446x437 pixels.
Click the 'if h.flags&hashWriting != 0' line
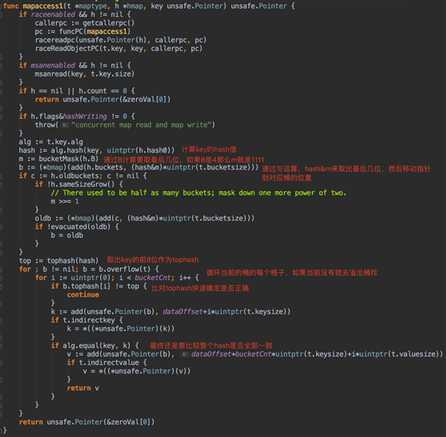pyautogui.click(x=77, y=116)
